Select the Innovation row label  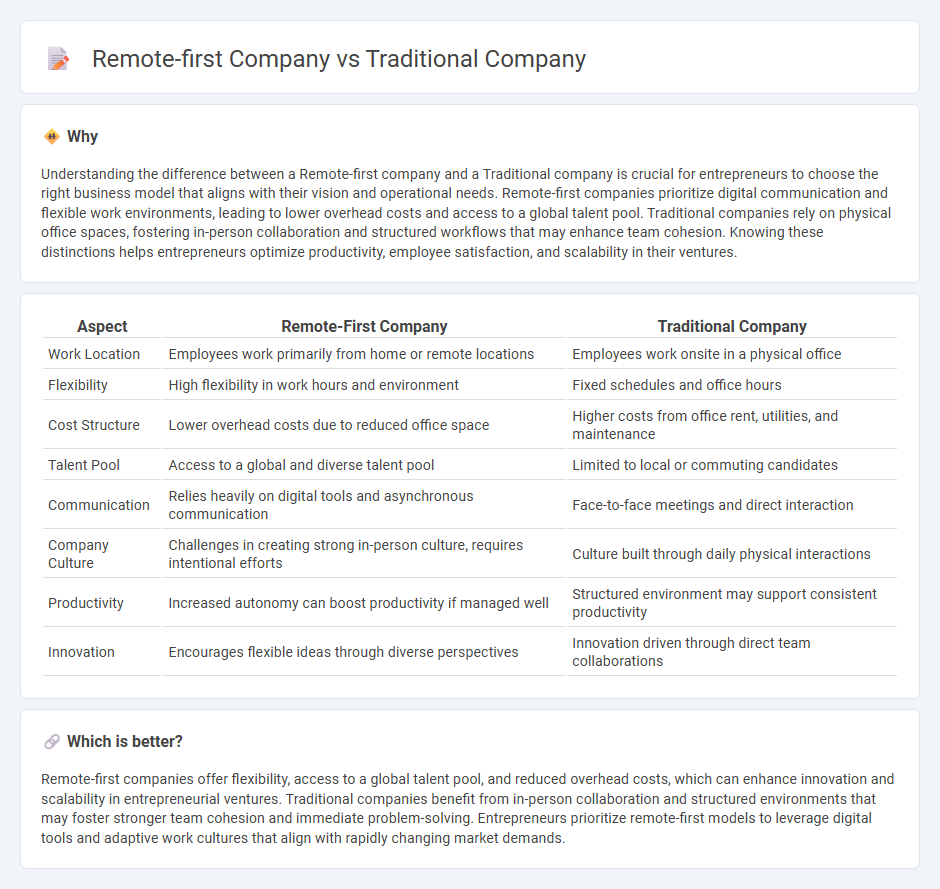pyautogui.click(x=81, y=652)
